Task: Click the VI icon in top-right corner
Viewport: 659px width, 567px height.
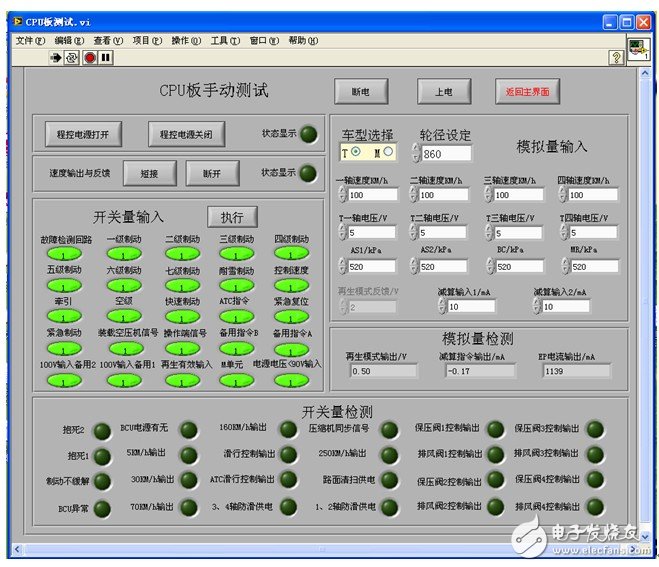Action: pyautogui.click(x=637, y=48)
